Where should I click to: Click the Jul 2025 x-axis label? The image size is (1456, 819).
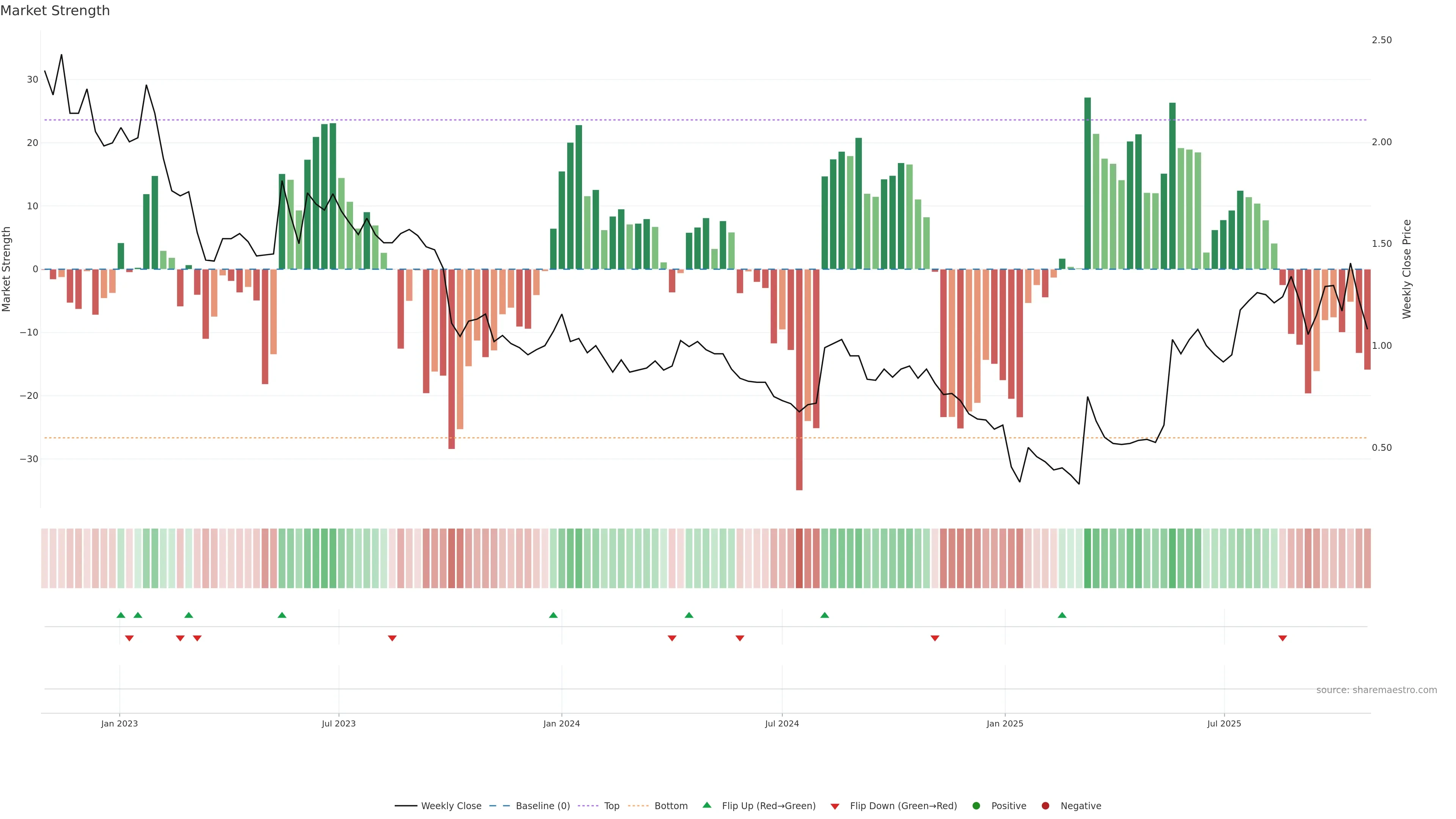(x=1224, y=723)
